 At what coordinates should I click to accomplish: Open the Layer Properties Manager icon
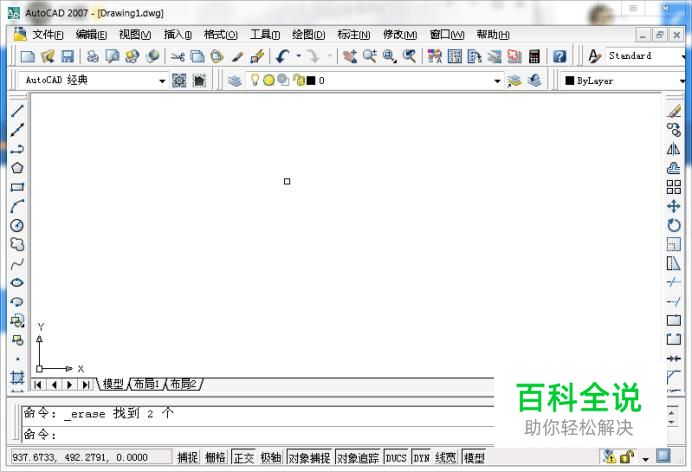click(x=234, y=80)
